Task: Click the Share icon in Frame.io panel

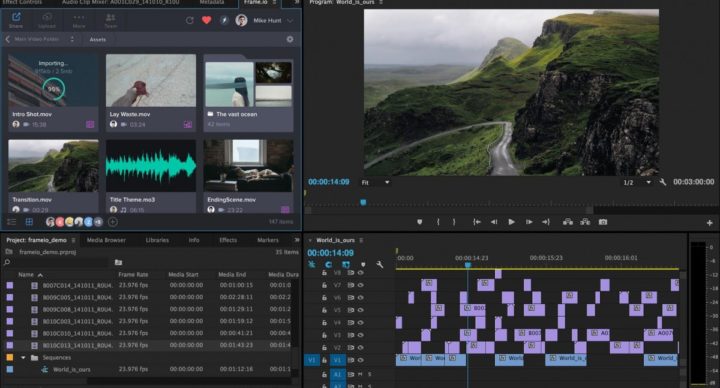Action: [16, 20]
